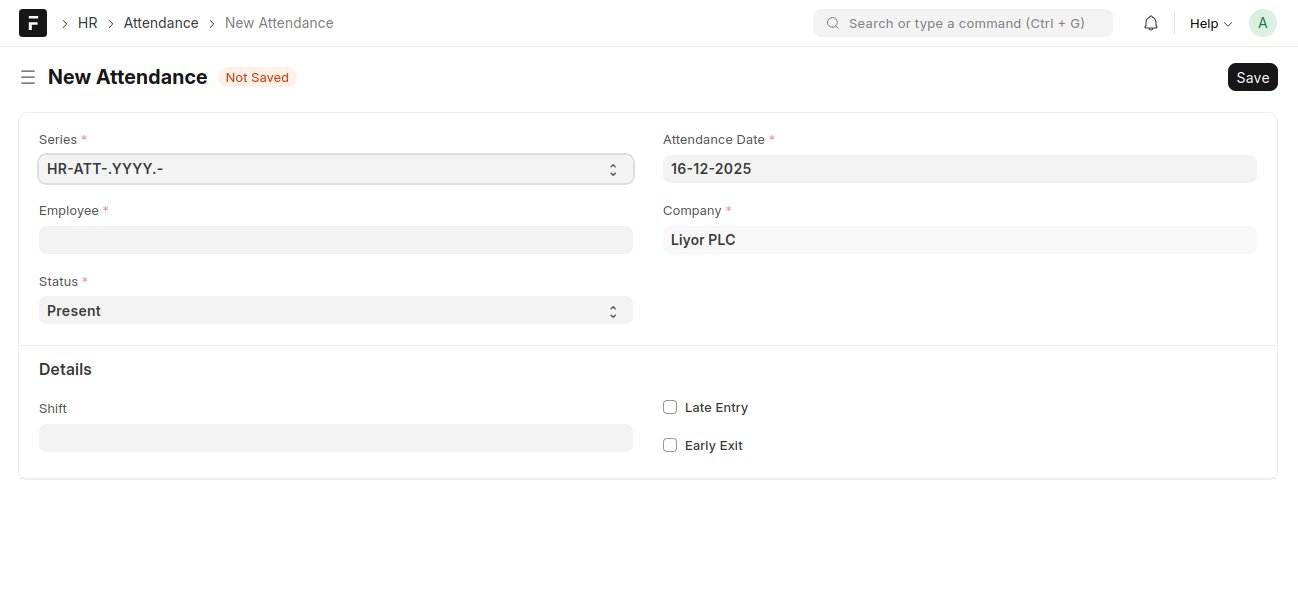Go to HR in breadcrumb

(x=88, y=23)
